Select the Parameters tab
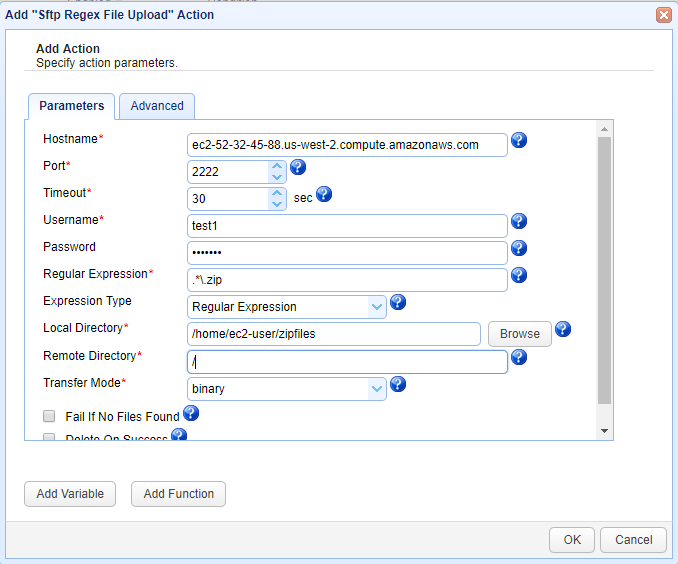This screenshot has width=678, height=564. pos(72,106)
